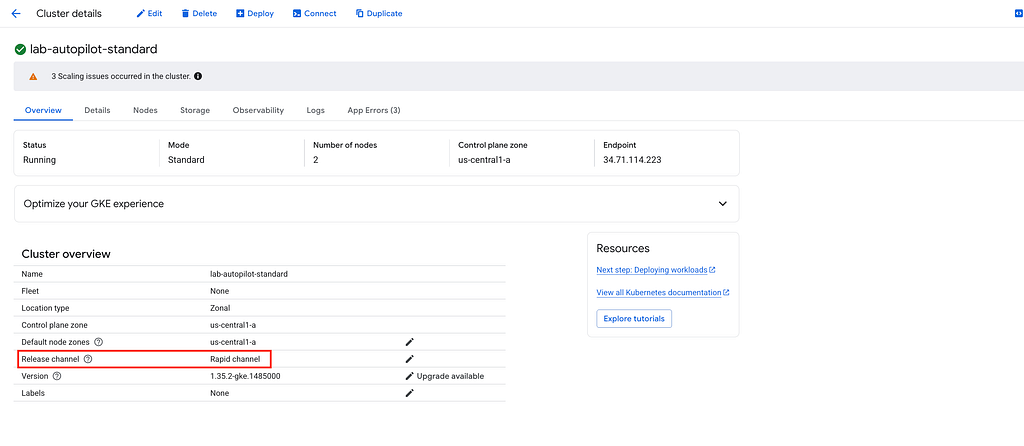Click the Number of nodes value 2
Viewport: 1024px width, 446px height.
click(x=315, y=160)
